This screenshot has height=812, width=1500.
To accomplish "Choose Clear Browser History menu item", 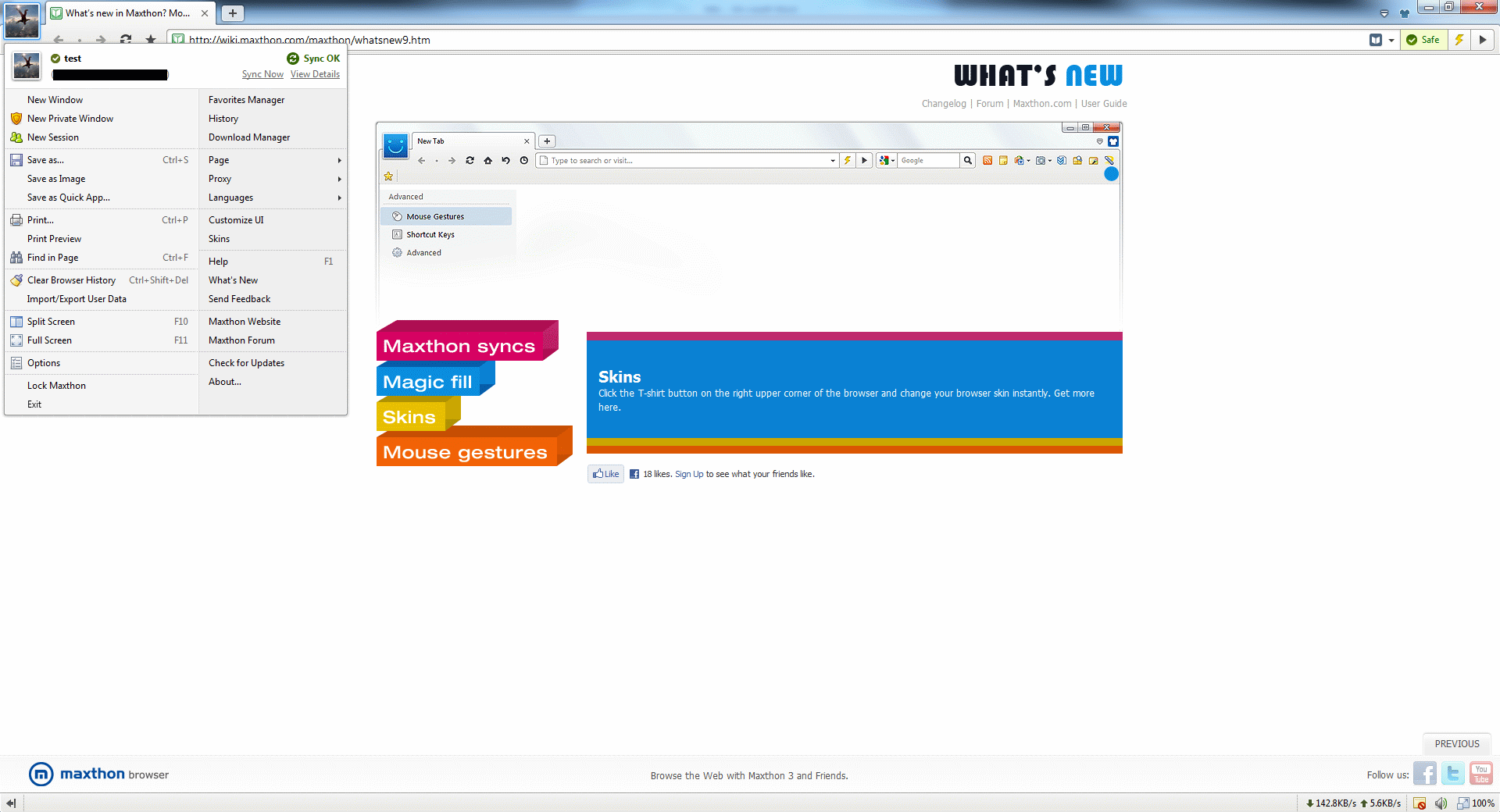I will click(x=71, y=280).
